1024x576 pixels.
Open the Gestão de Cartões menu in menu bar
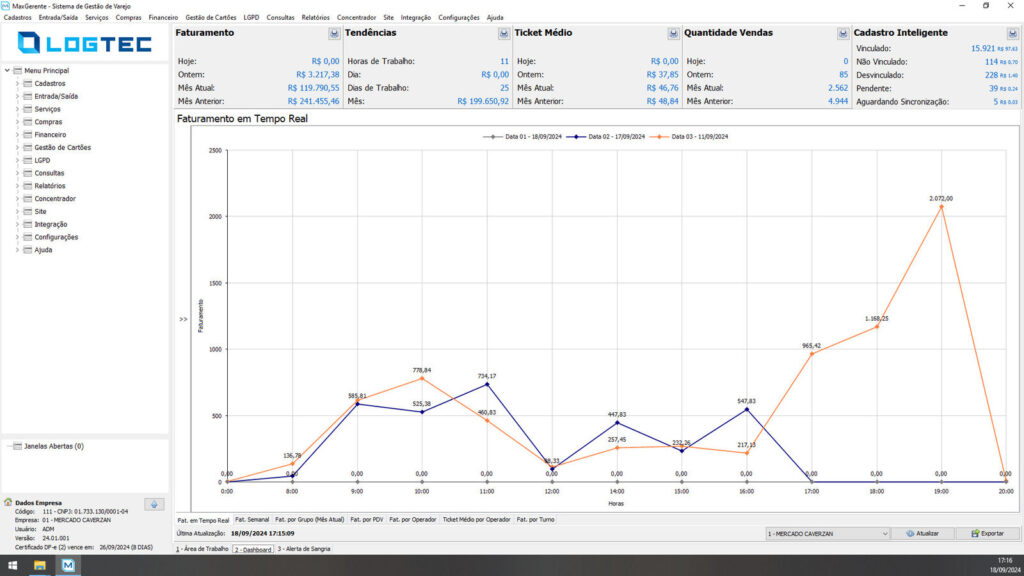pyautogui.click(x=211, y=18)
